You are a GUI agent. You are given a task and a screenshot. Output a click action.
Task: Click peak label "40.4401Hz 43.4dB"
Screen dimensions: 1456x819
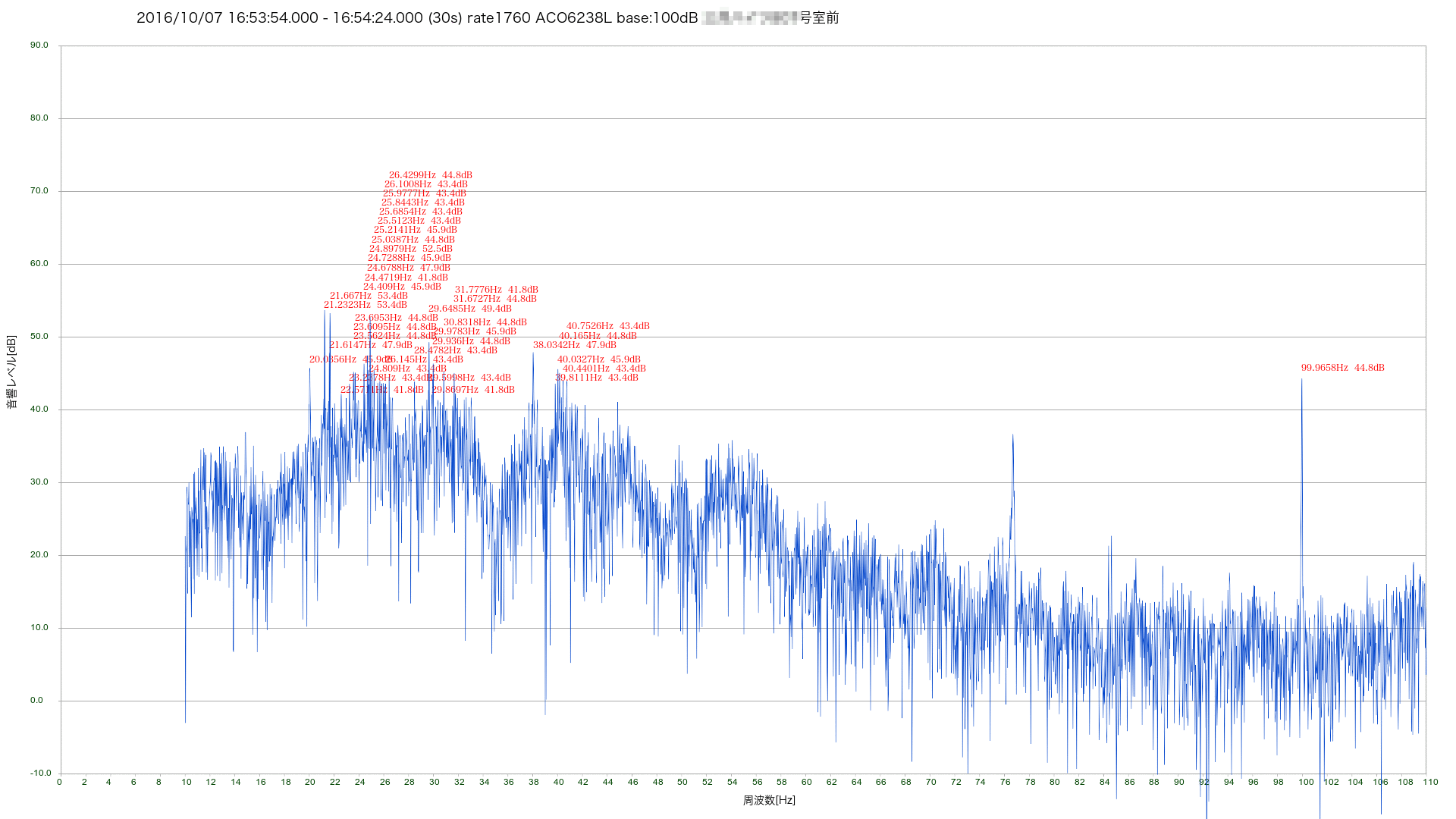coord(604,369)
